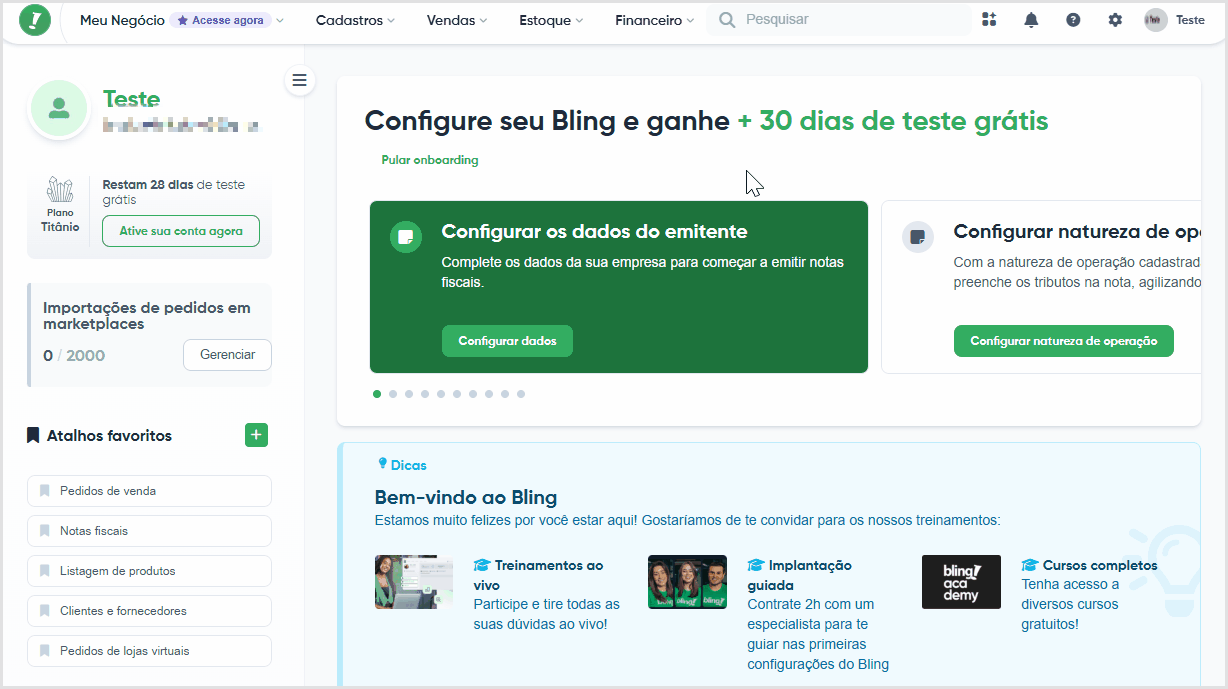Image resolution: width=1228 pixels, height=689 pixels.
Task: Click bookmark icon beside Pedidos de lojas virtuais
Action: [x=44, y=651]
